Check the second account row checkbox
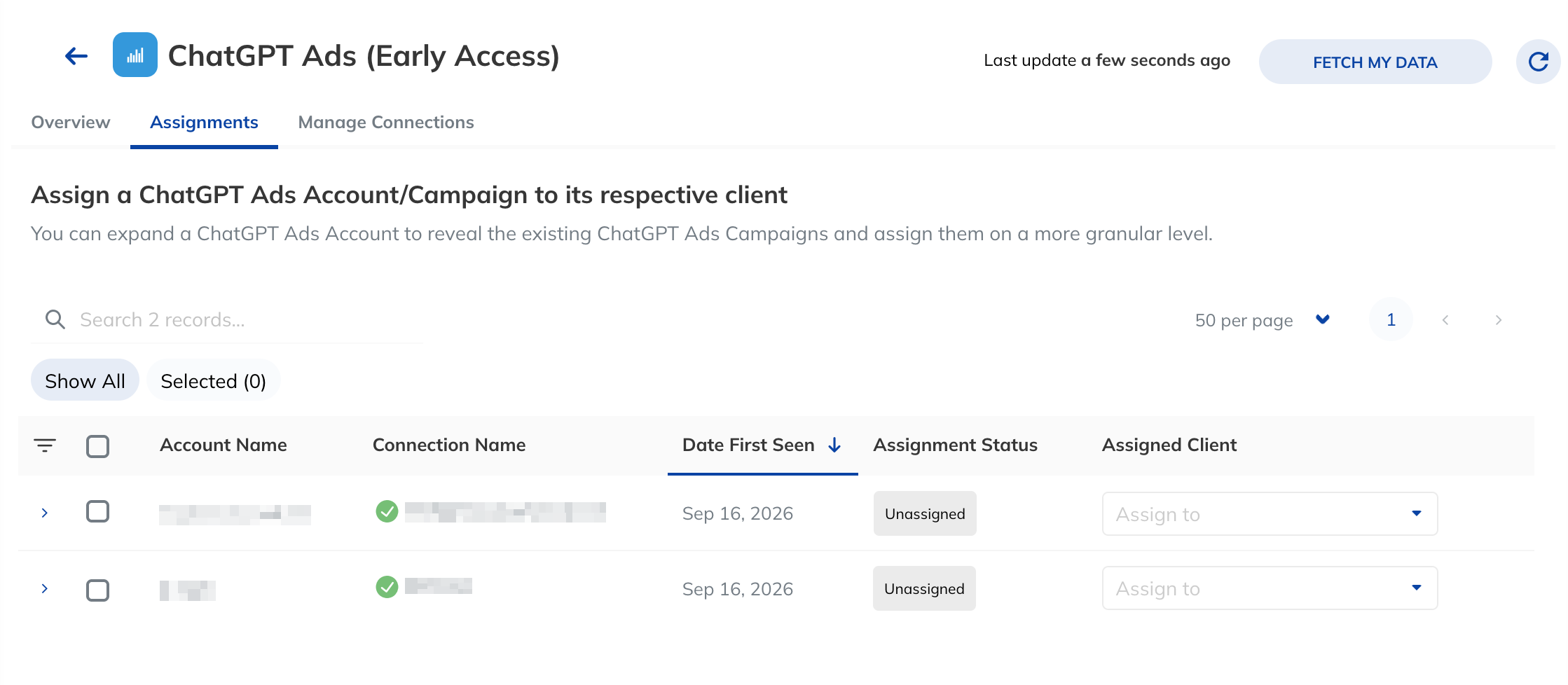This screenshot has height=685, width=1568. (x=98, y=590)
